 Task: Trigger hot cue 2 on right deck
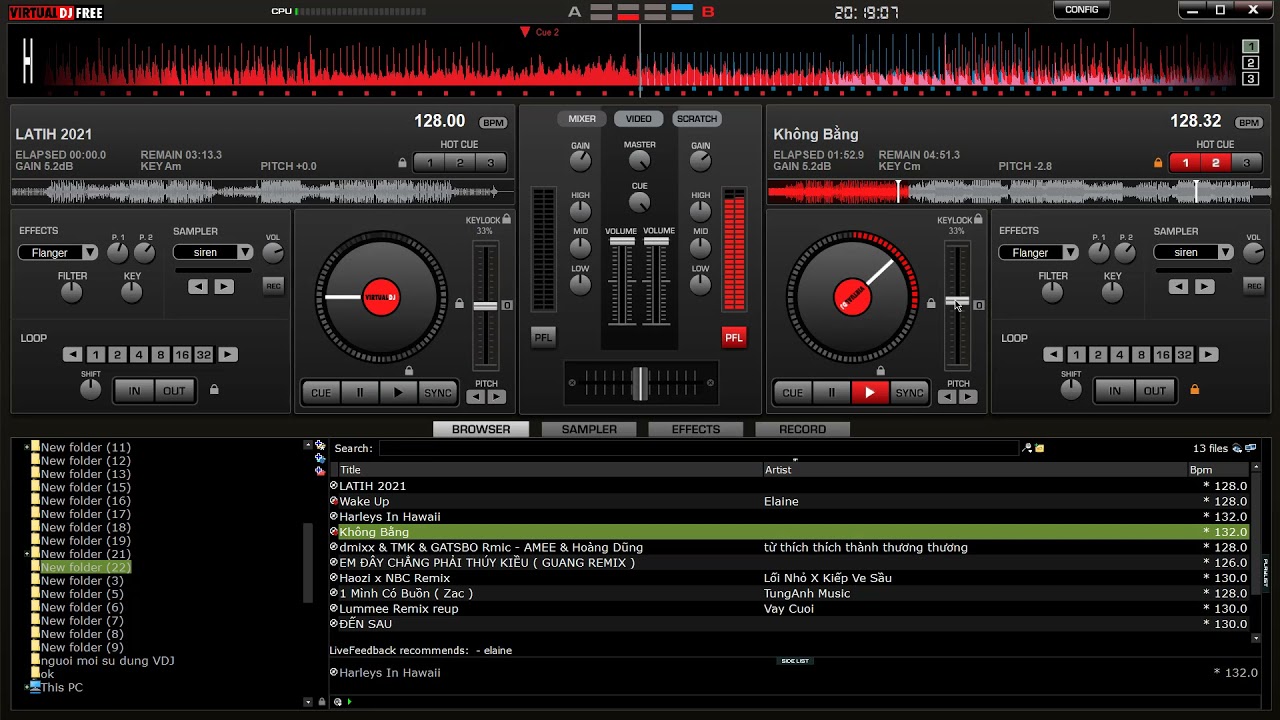[1216, 163]
